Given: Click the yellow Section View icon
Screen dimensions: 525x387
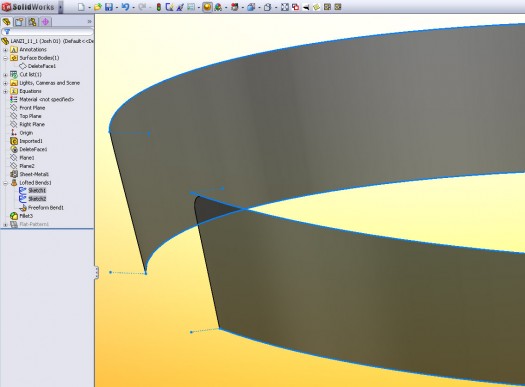Looking at the screenshot, I should (x=316, y=7).
